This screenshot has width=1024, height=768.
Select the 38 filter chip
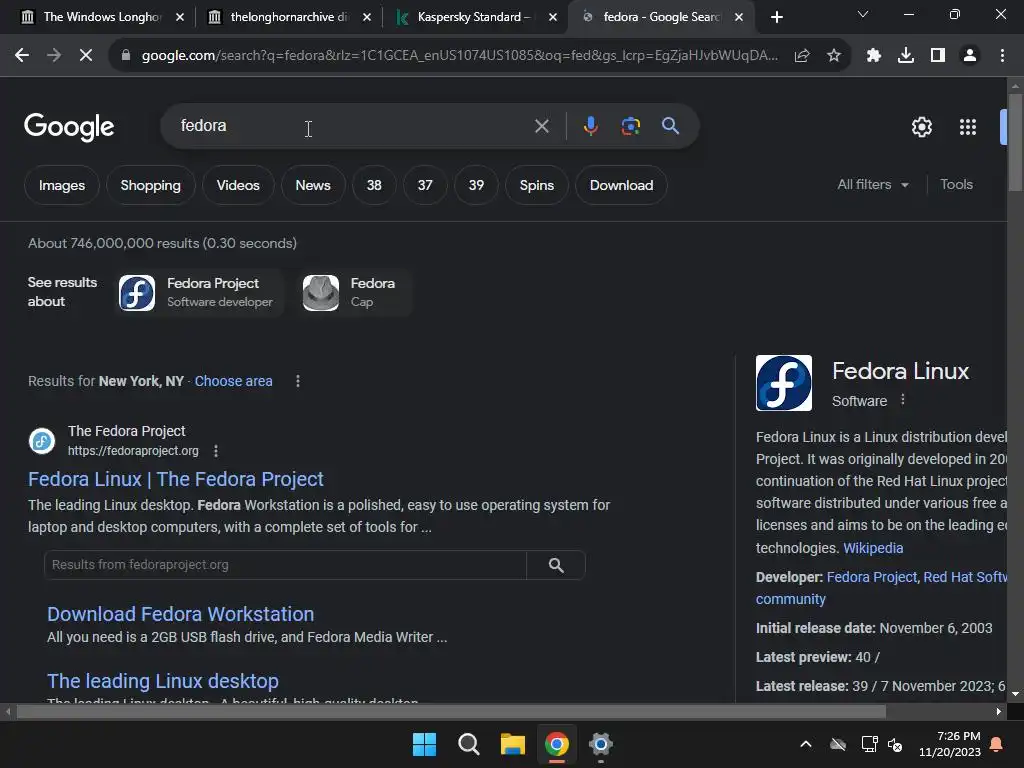(374, 185)
